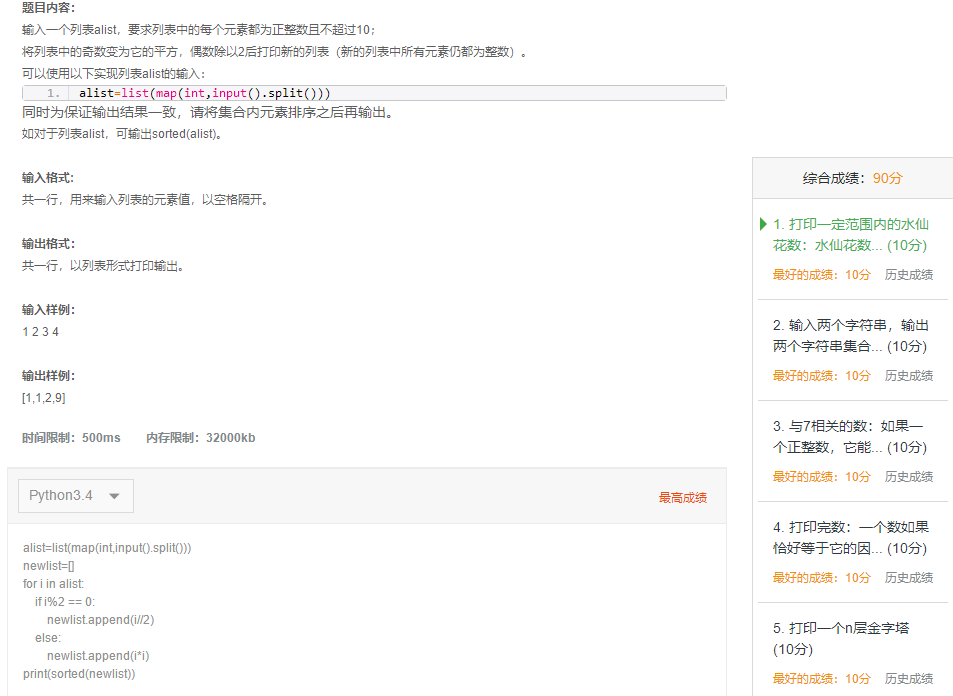Screen dimensions: 953x696
Task: View 历史成绩 for the n层金字塔 problem
Action: click(908, 678)
